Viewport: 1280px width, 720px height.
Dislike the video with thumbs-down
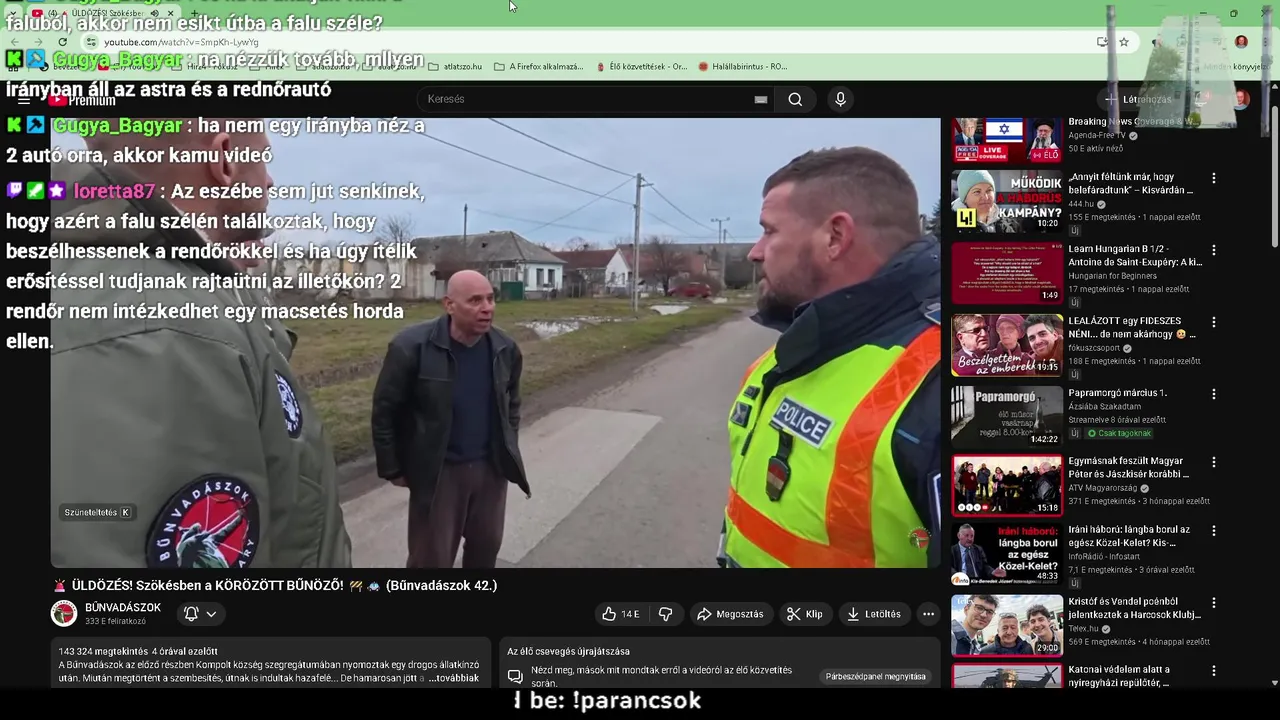coord(666,614)
